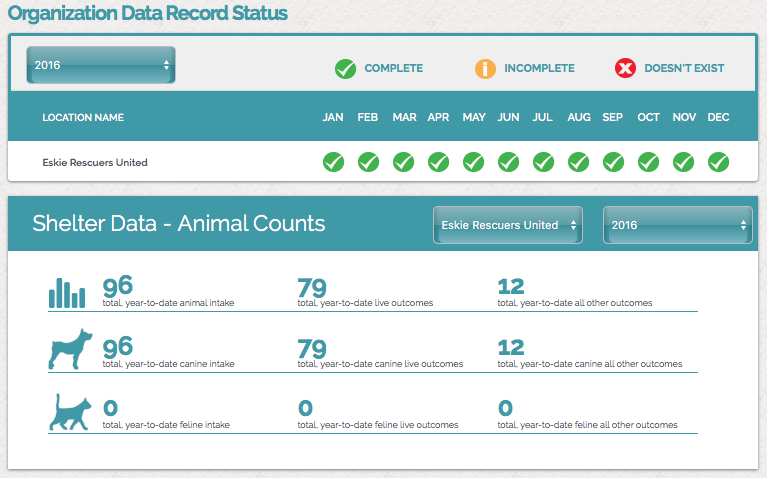Click the 96 canine intake value
Image resolution: width=767 pixels, height=478 pixels.
coord(117,347)
